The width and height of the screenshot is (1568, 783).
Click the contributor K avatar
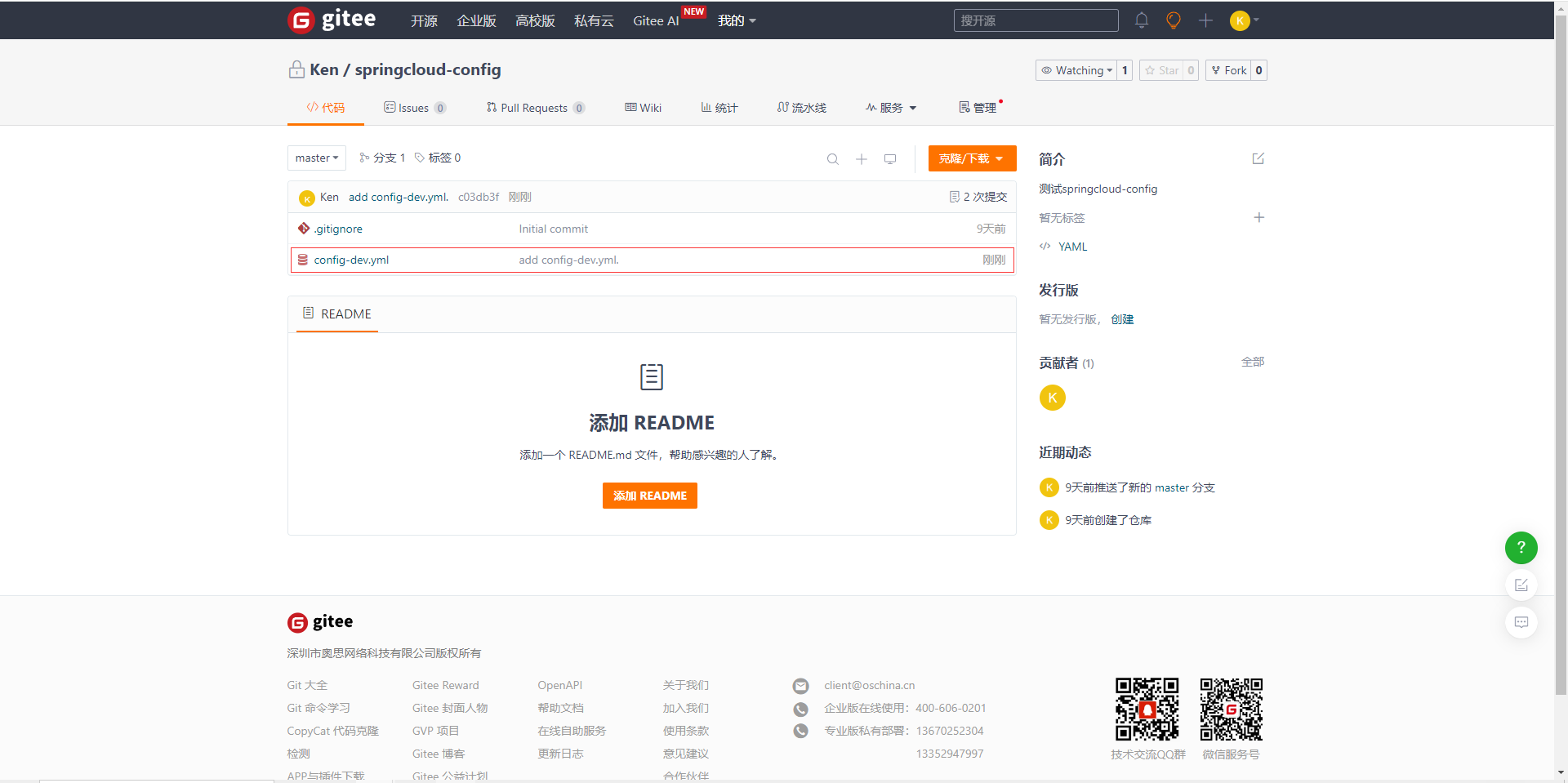point(1052,398)
